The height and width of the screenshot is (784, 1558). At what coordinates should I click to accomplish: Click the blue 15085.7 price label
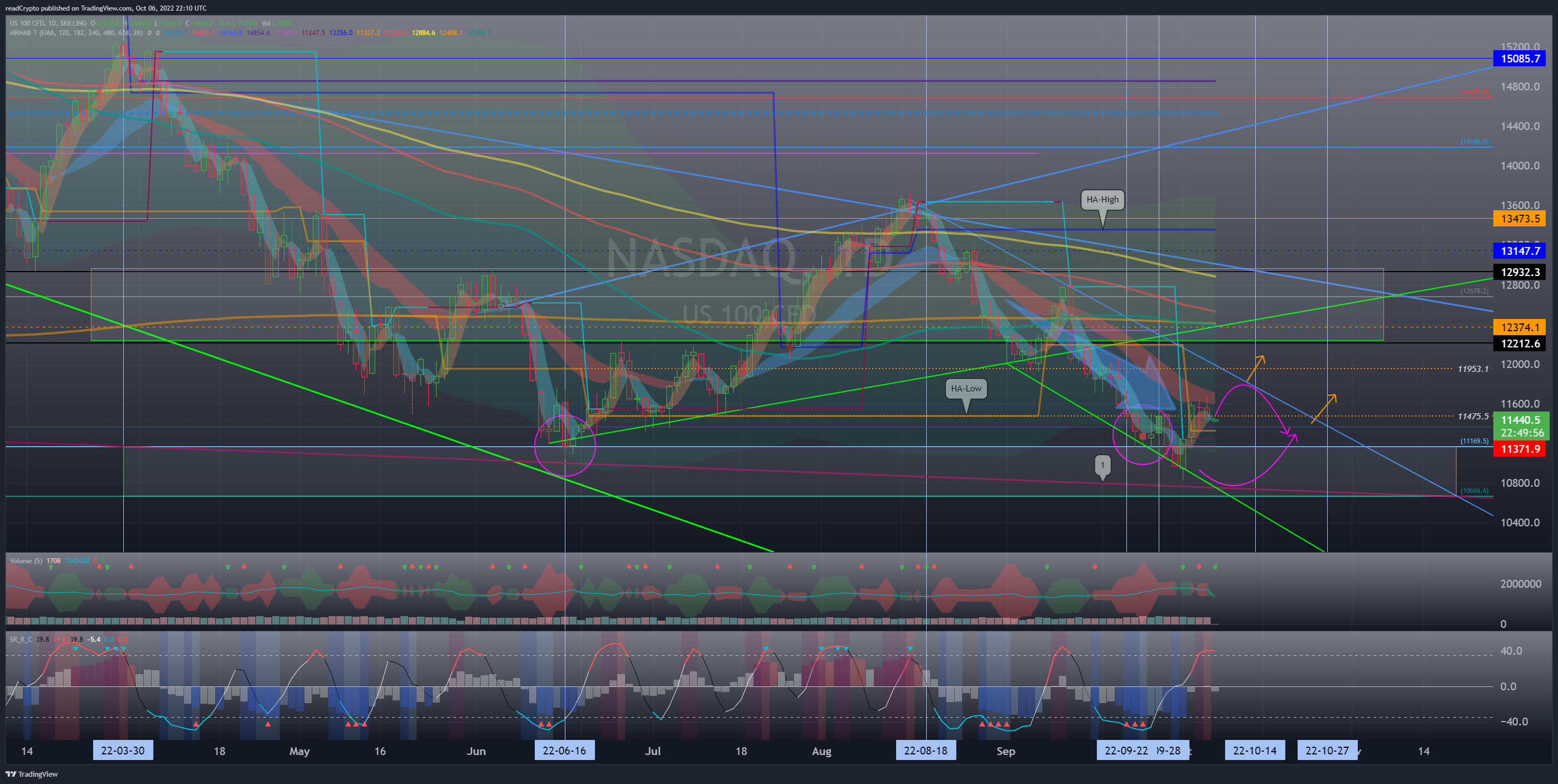[1520, 59]
